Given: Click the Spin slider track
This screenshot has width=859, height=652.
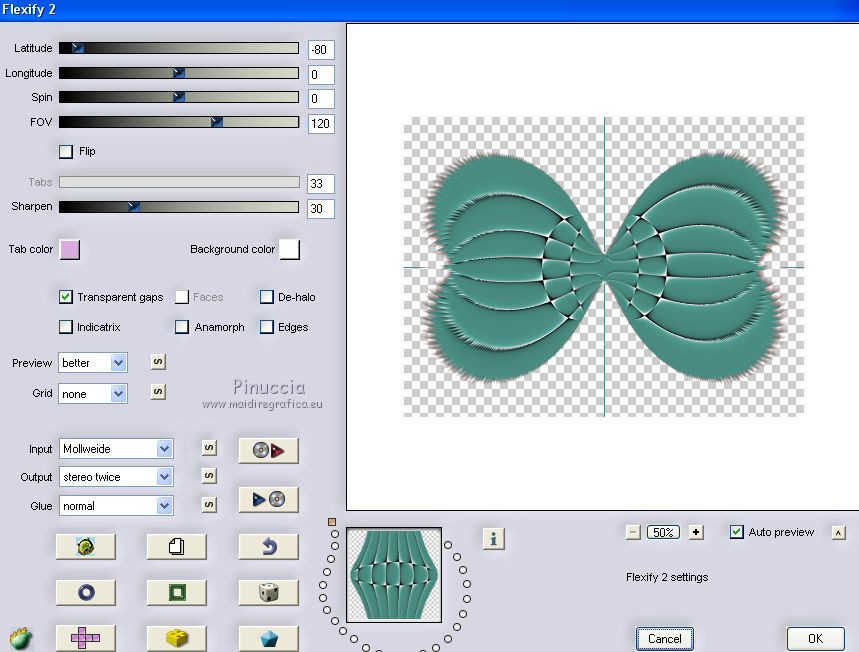Looking at the screenshot, I should tap(179, 97).
